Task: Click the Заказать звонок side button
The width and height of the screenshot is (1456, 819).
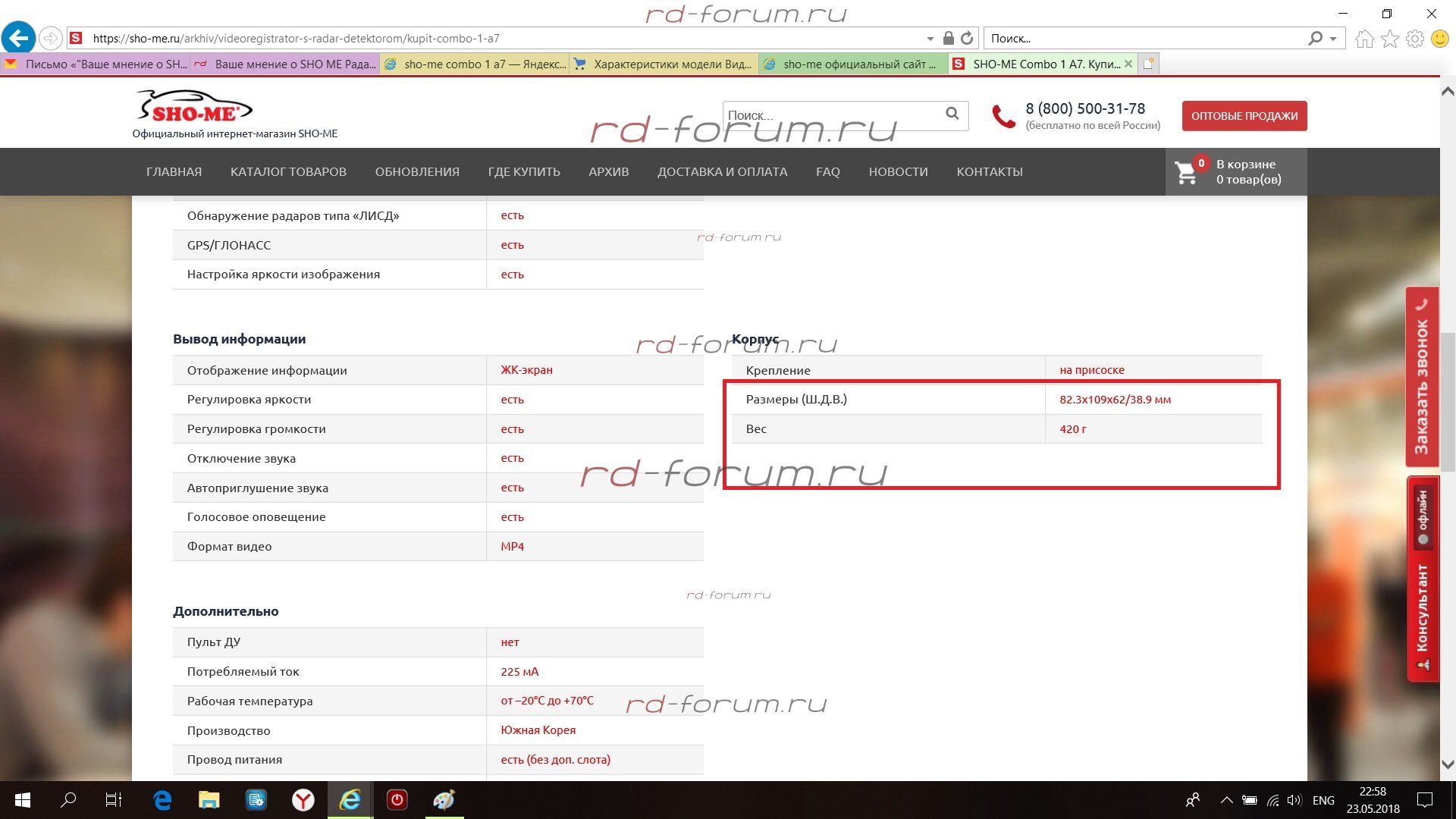Action: click(1422, 377)
